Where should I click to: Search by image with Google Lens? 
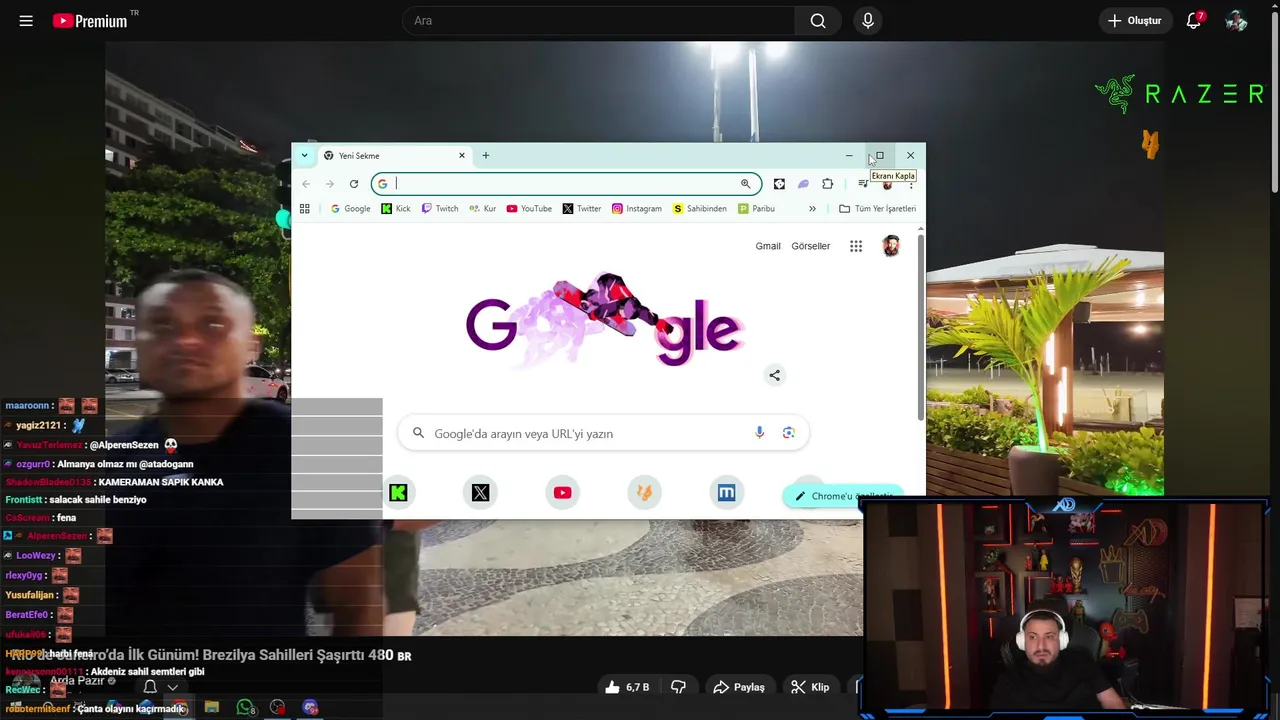pyautogui.click(x=789, y=433)
